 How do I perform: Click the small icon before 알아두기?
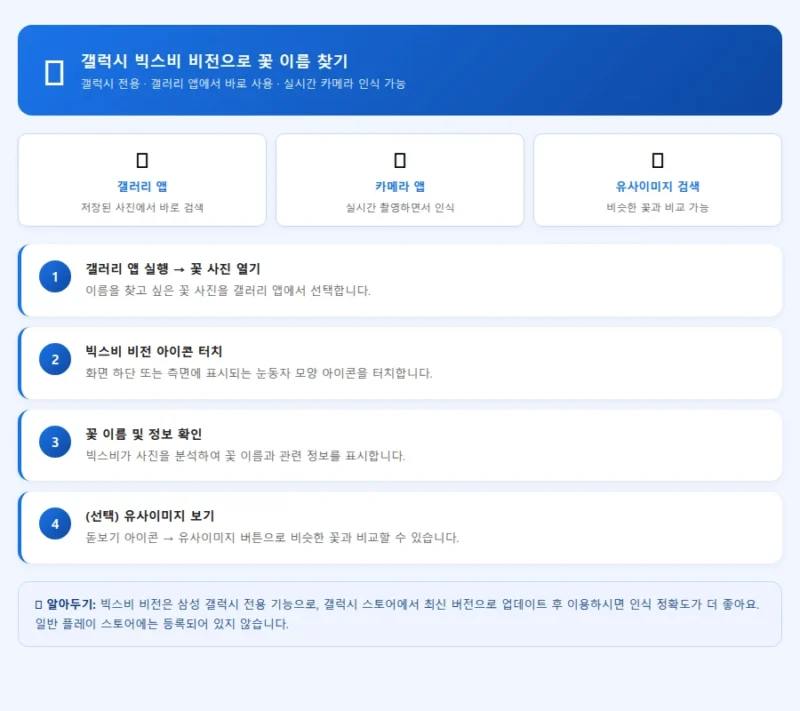pos(38,604)
